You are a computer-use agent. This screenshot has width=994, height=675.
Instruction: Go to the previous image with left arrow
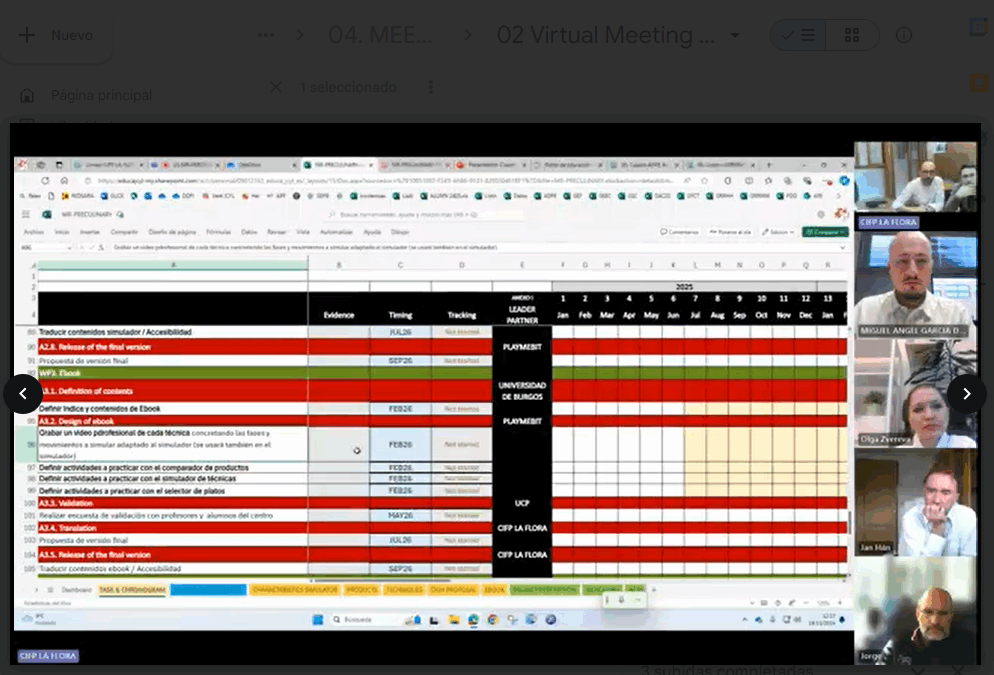point(23,394)
